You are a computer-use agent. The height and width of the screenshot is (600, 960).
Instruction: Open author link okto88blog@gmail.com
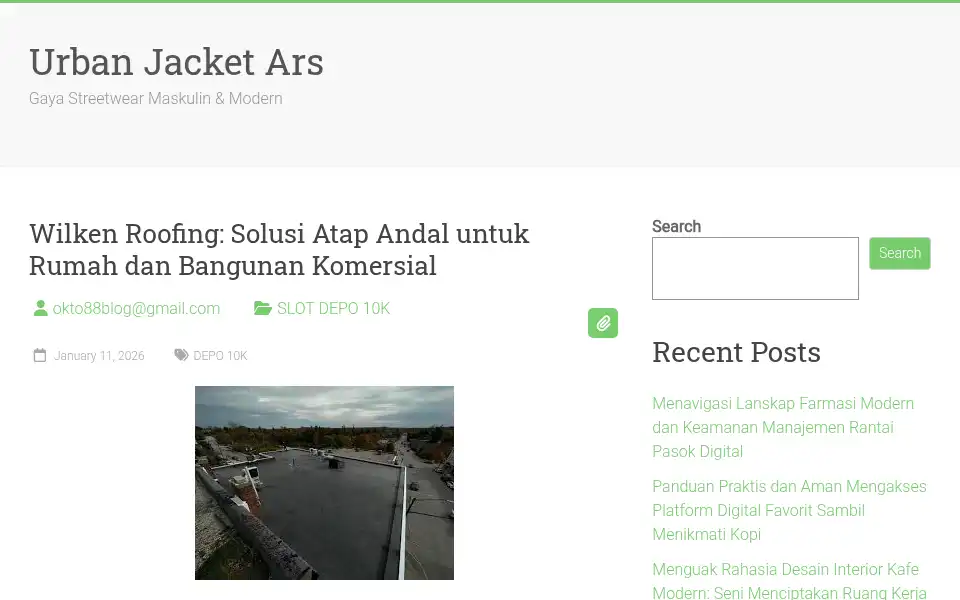pyautogui.click(x=136, y=308)
